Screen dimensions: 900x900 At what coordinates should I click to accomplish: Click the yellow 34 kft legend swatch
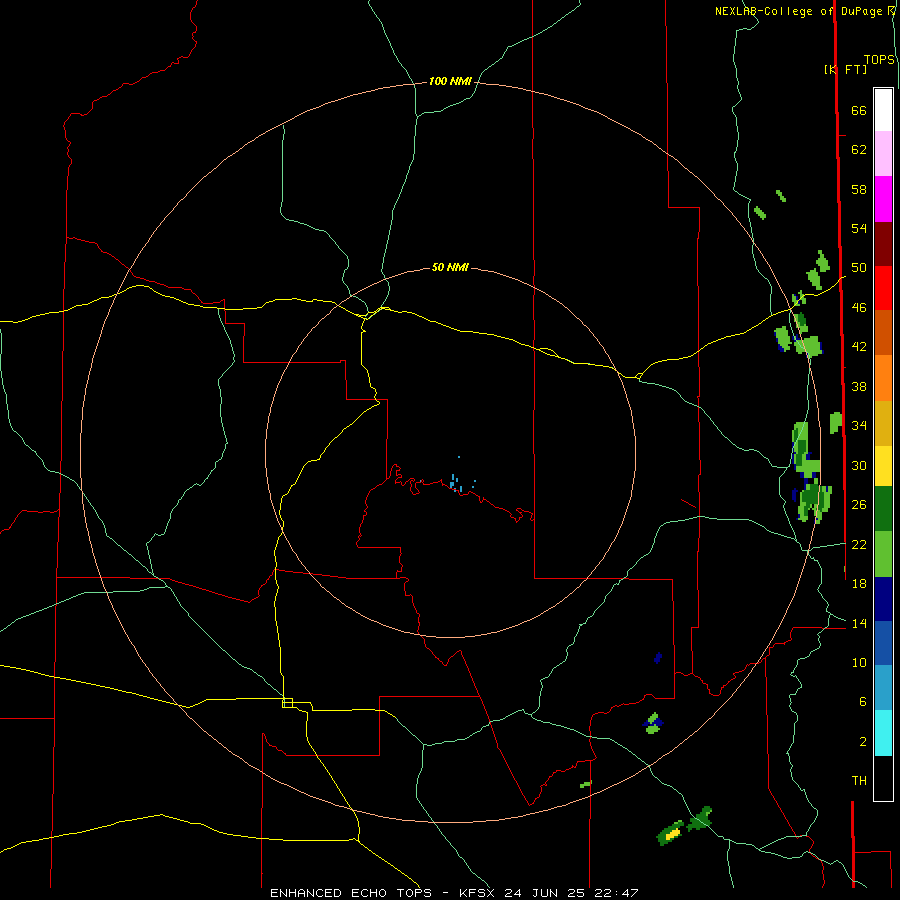tap(883, 466)
